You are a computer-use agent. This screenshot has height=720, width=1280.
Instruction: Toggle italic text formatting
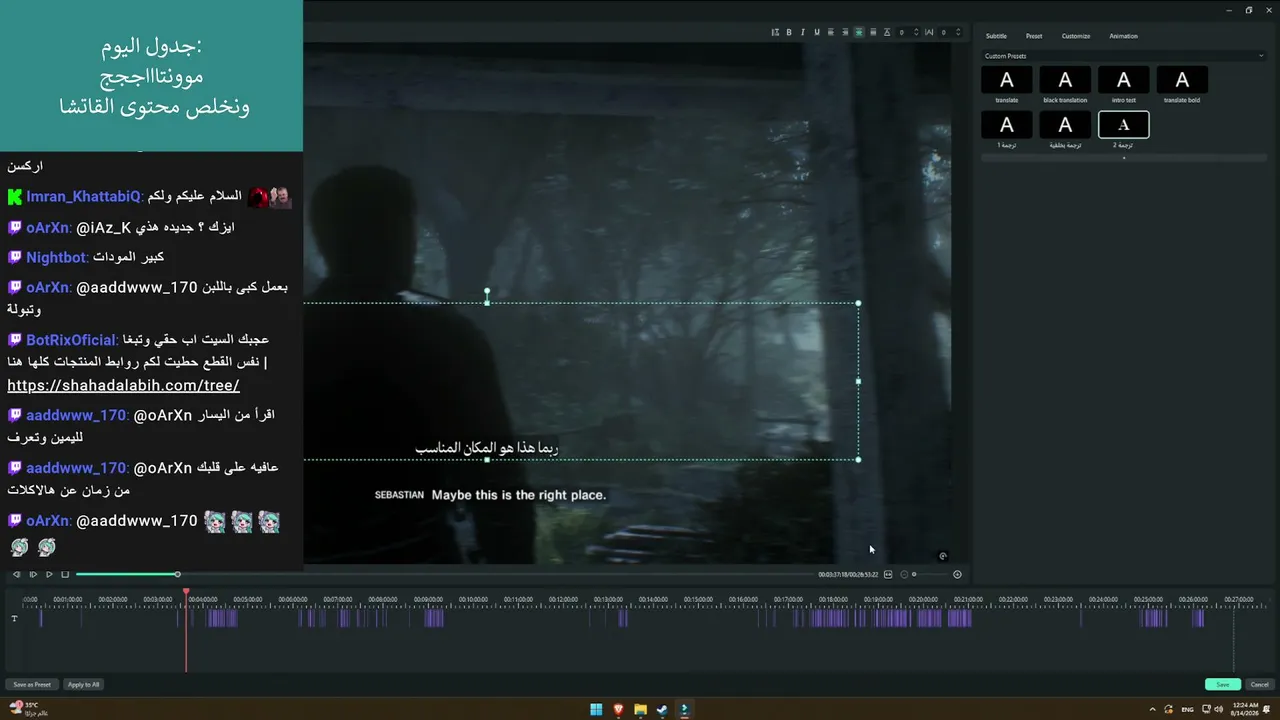pos(803,32)
